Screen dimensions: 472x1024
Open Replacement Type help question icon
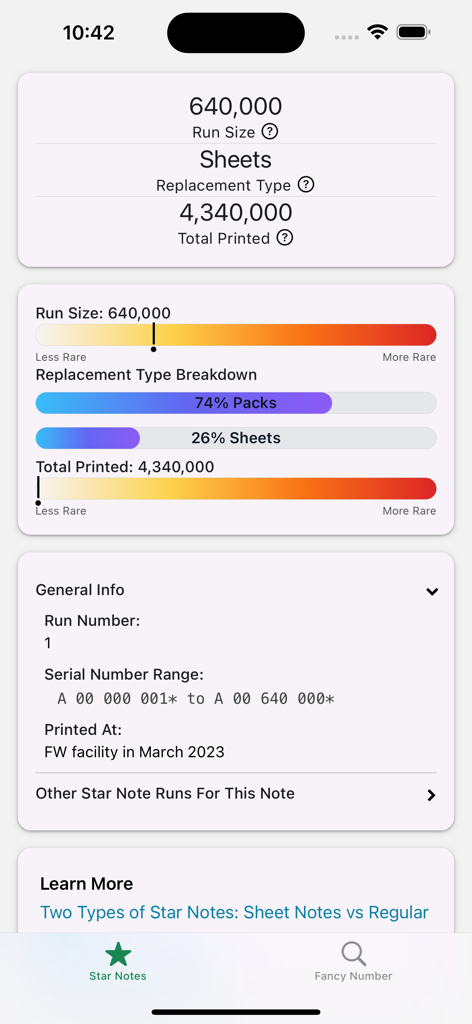click(x=306, y=185)
